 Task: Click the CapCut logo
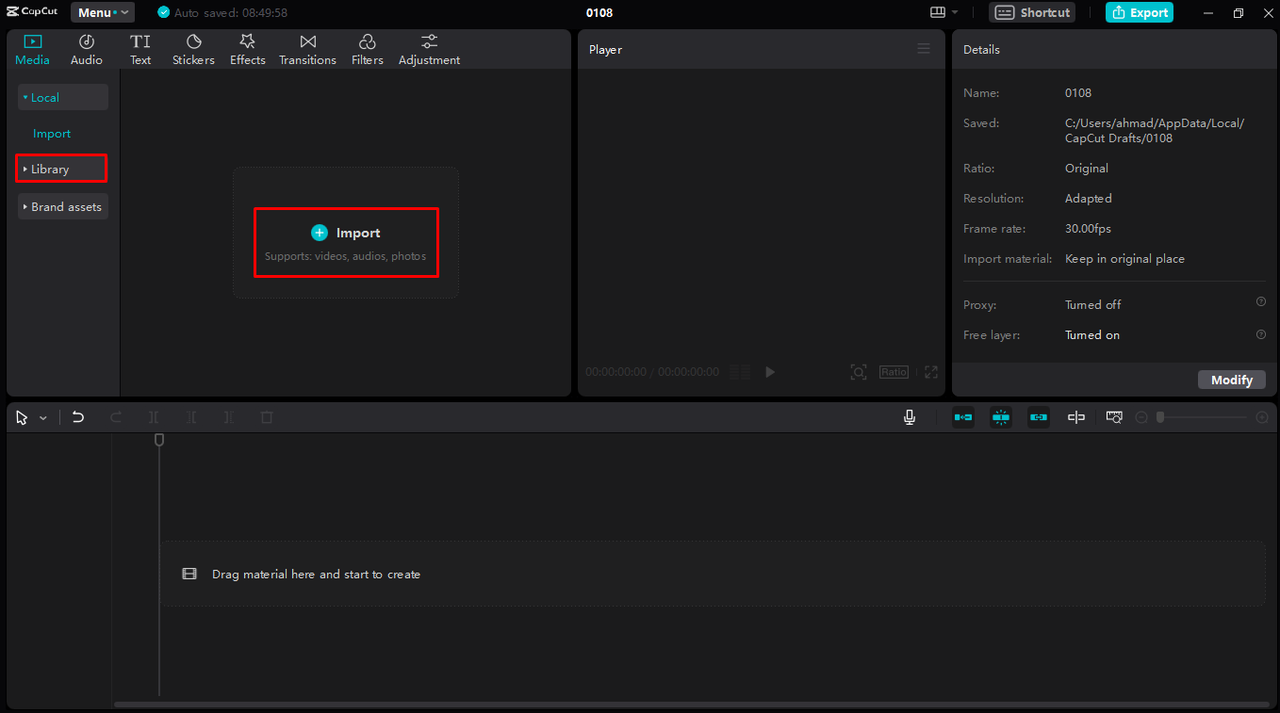pyautogui.click(x=32, y=13)
